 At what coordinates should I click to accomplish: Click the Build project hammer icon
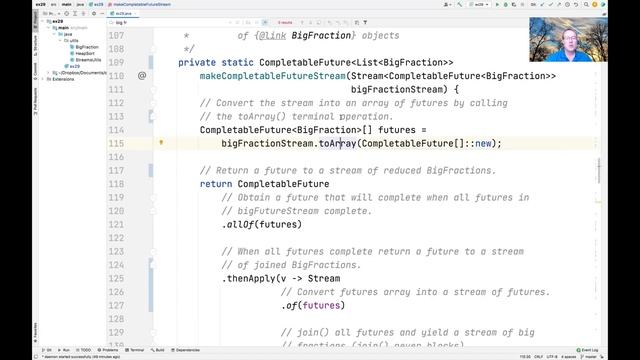[460, 4]
